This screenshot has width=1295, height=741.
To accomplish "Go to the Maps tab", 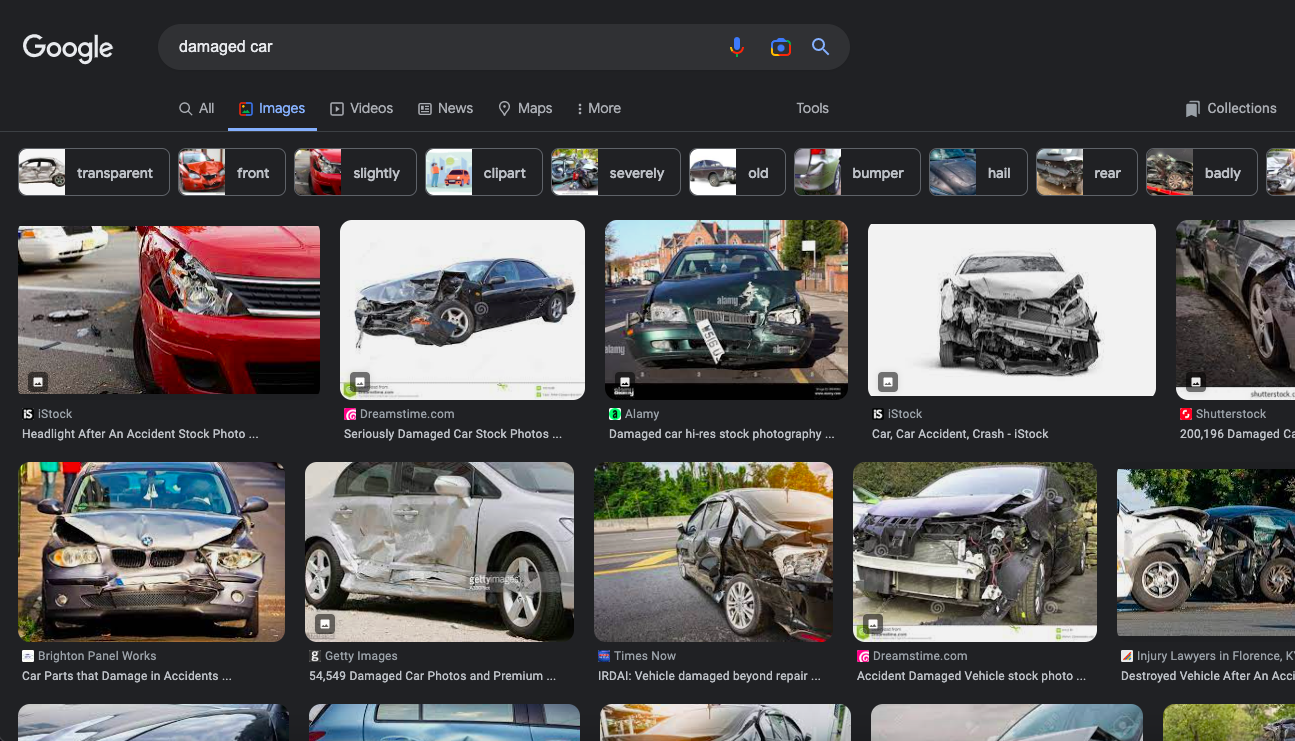I will 525,108.
